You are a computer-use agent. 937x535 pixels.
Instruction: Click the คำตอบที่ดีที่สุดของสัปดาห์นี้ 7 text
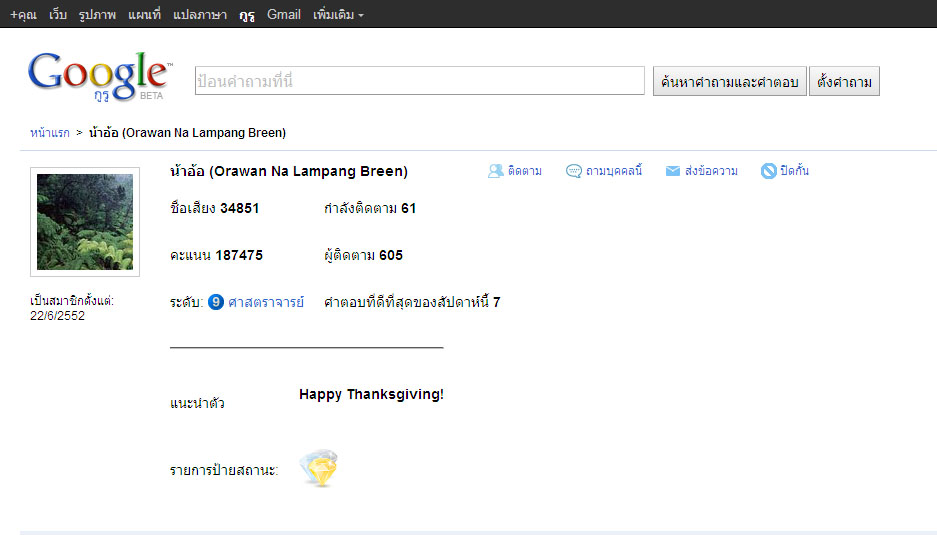412,302
